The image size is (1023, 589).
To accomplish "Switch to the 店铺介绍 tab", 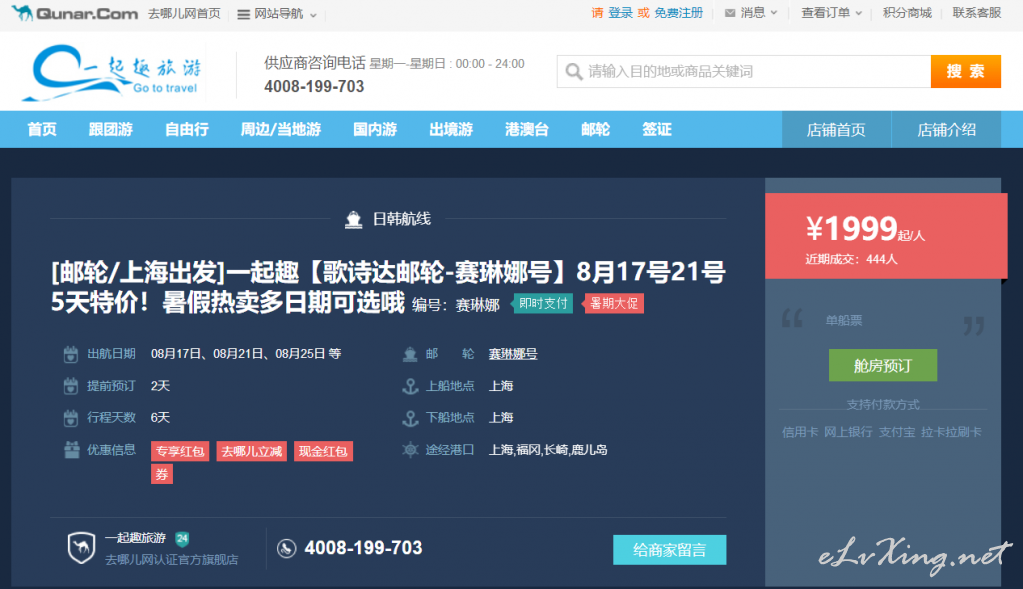I will pos(947,130).
